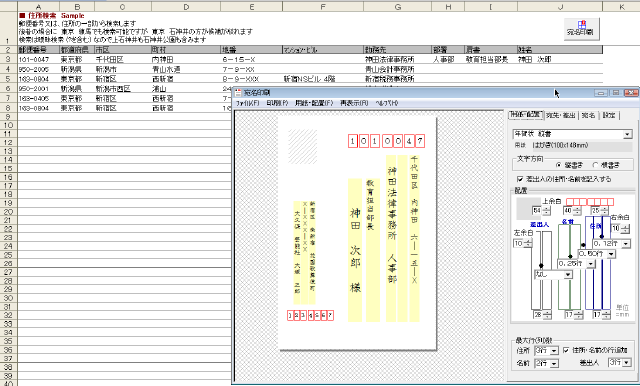Image resolution: width=640 pixels, height=386 pixels.
Task: Toggle 差出人の住所・名前を記入する checkbox
Action: pos(520,179)
